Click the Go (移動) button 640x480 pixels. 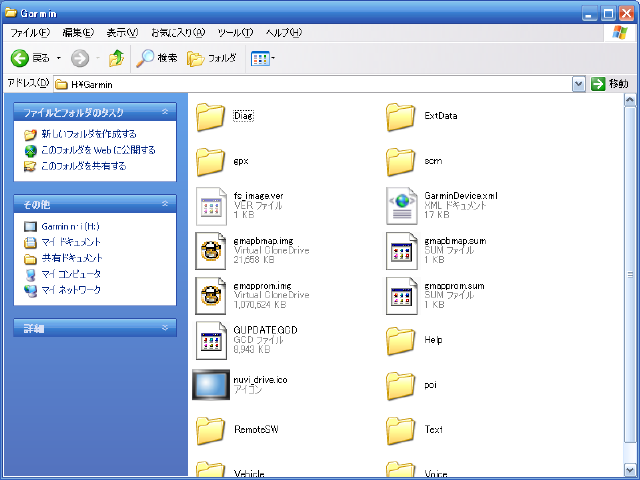click(610, 84)
